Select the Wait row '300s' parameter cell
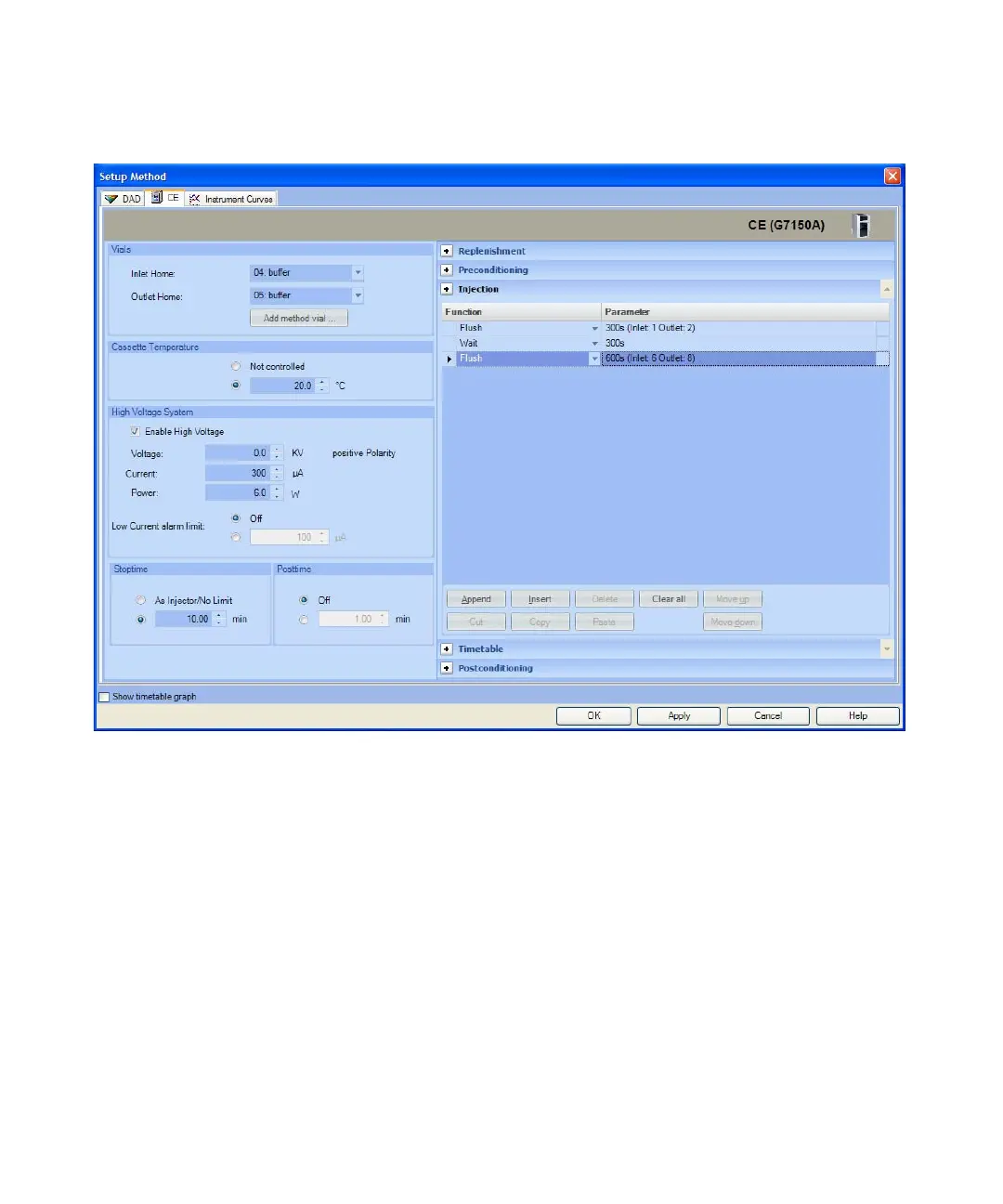This screenshot has width=1003, height=1204. (739, 343)
